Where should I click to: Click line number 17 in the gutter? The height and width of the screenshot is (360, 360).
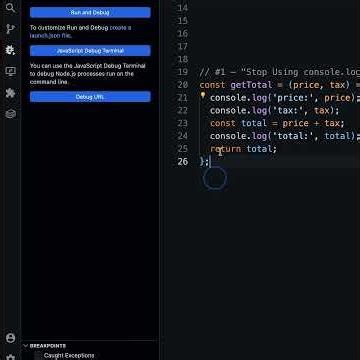coord(183,46)
